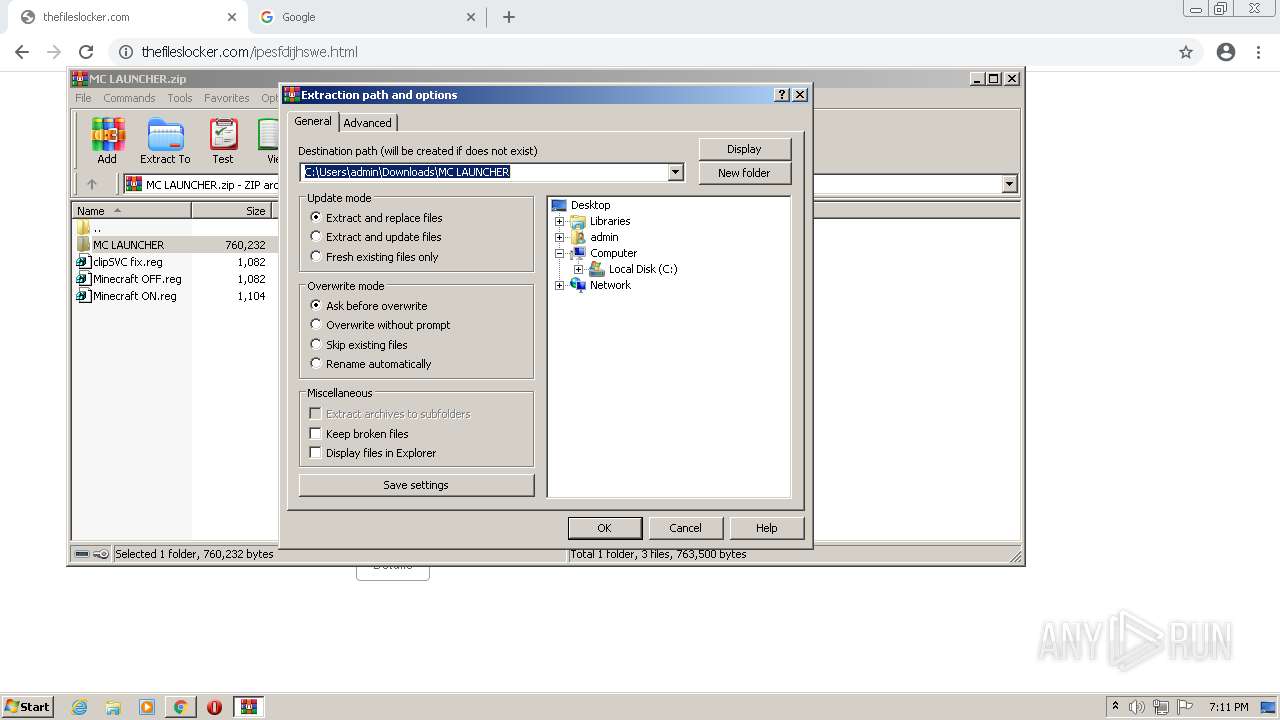The image size is (1280, 720).
Task: Click the Save settings button
Action: [416, 485]
